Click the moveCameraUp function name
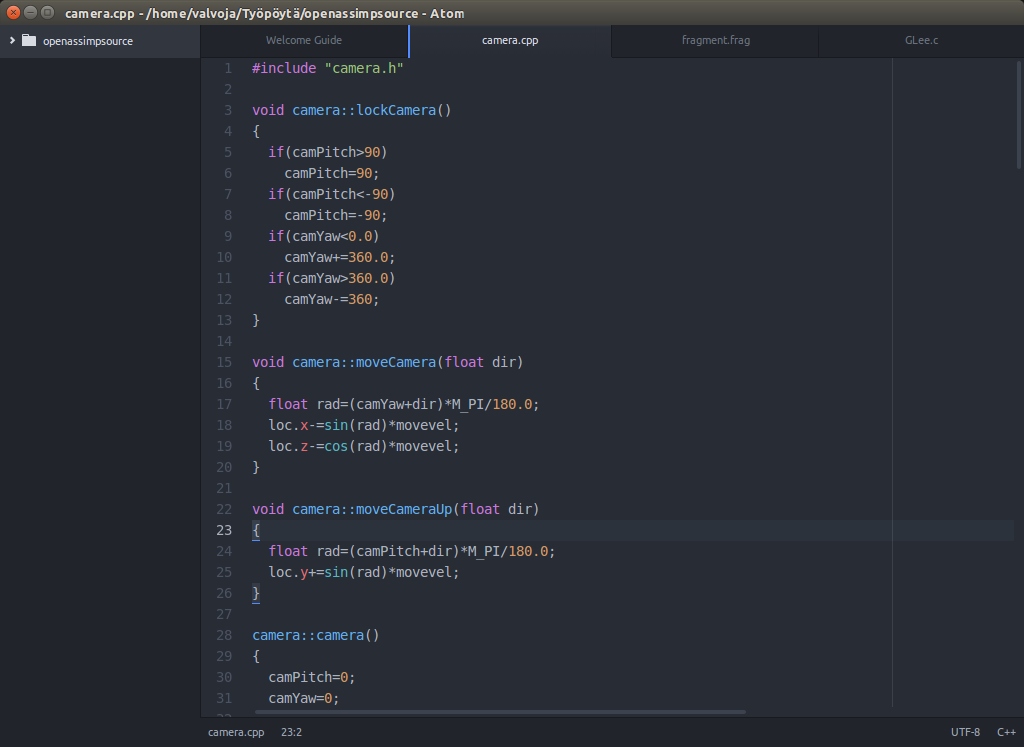 point(404,509)
